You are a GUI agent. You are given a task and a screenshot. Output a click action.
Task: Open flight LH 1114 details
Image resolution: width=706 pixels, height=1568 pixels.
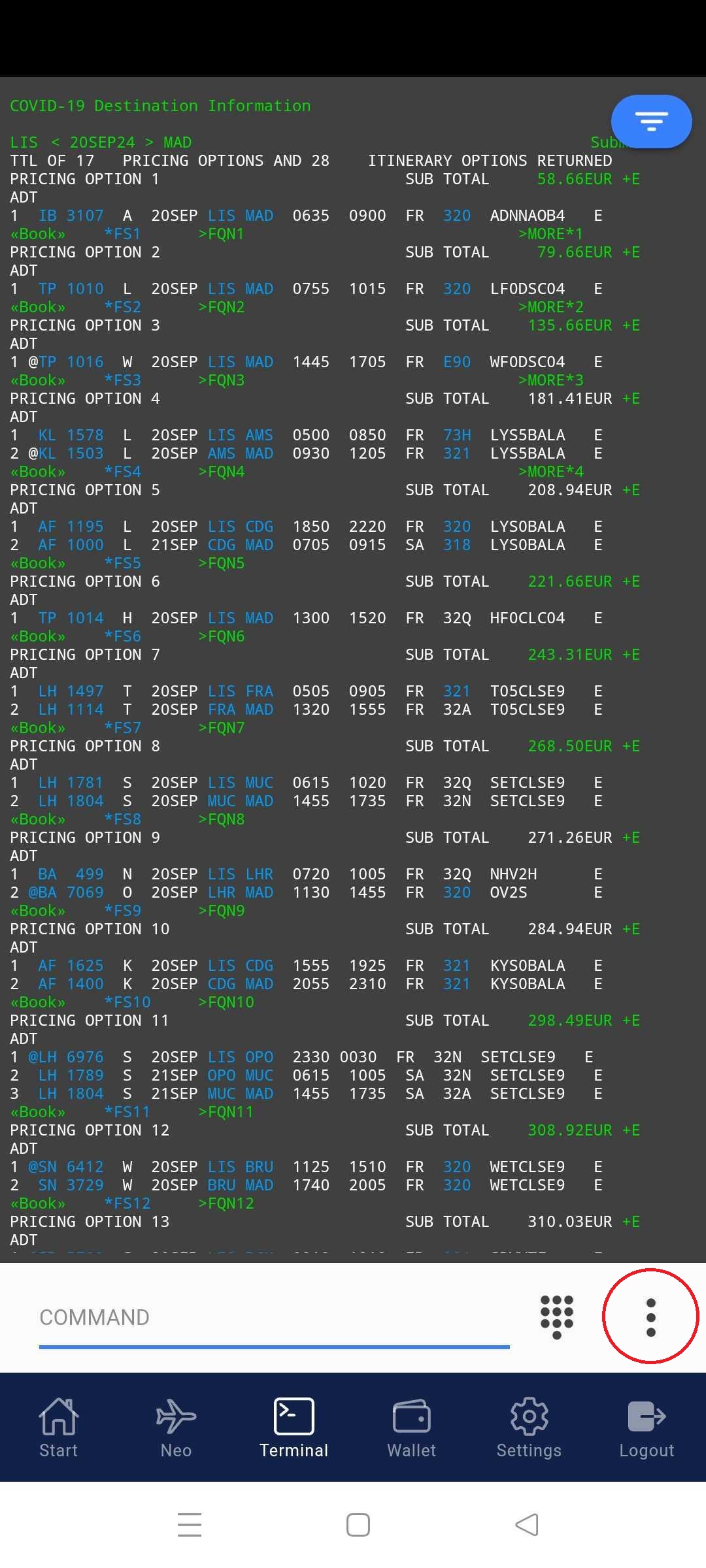[x=71, y=710]
